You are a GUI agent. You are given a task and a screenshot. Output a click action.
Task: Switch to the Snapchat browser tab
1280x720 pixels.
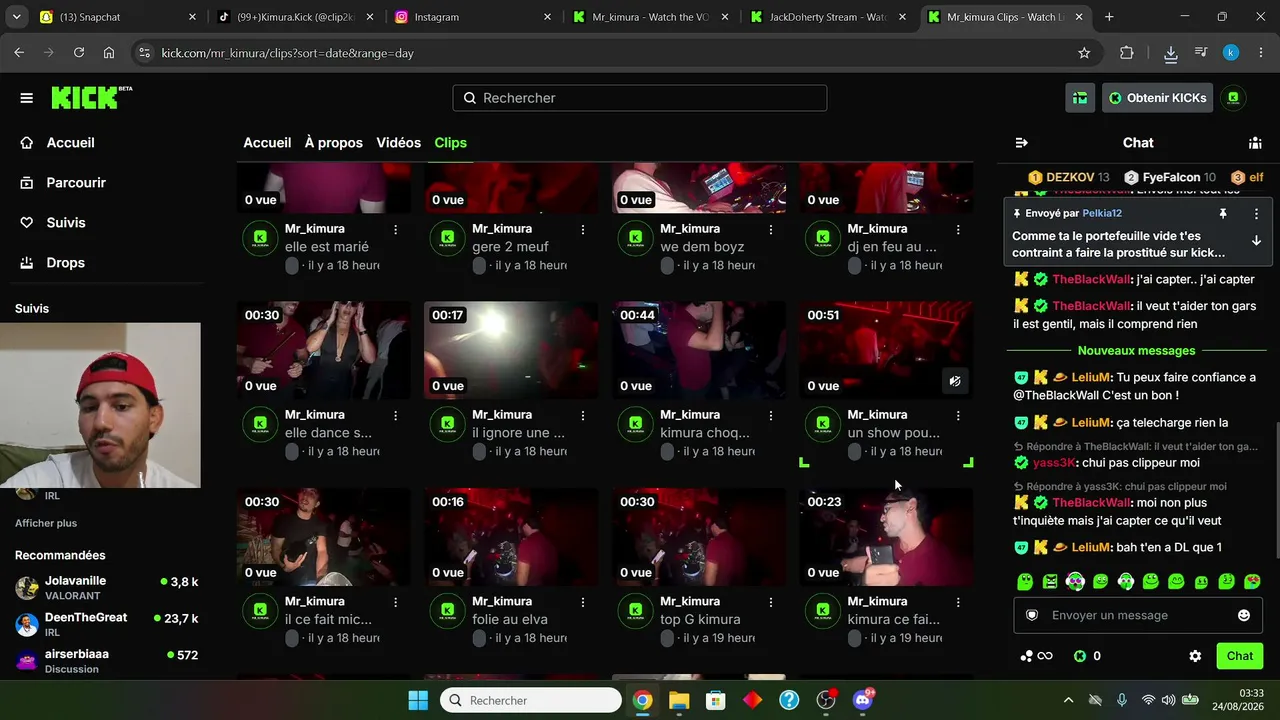point(118,17)
